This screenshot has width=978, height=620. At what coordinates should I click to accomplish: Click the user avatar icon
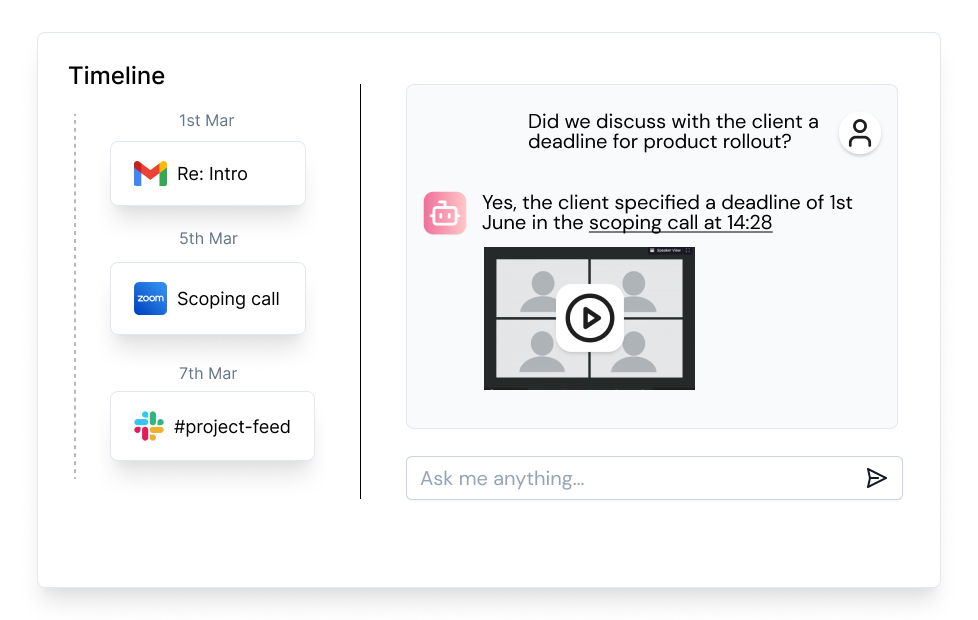(x=859, y=132)
